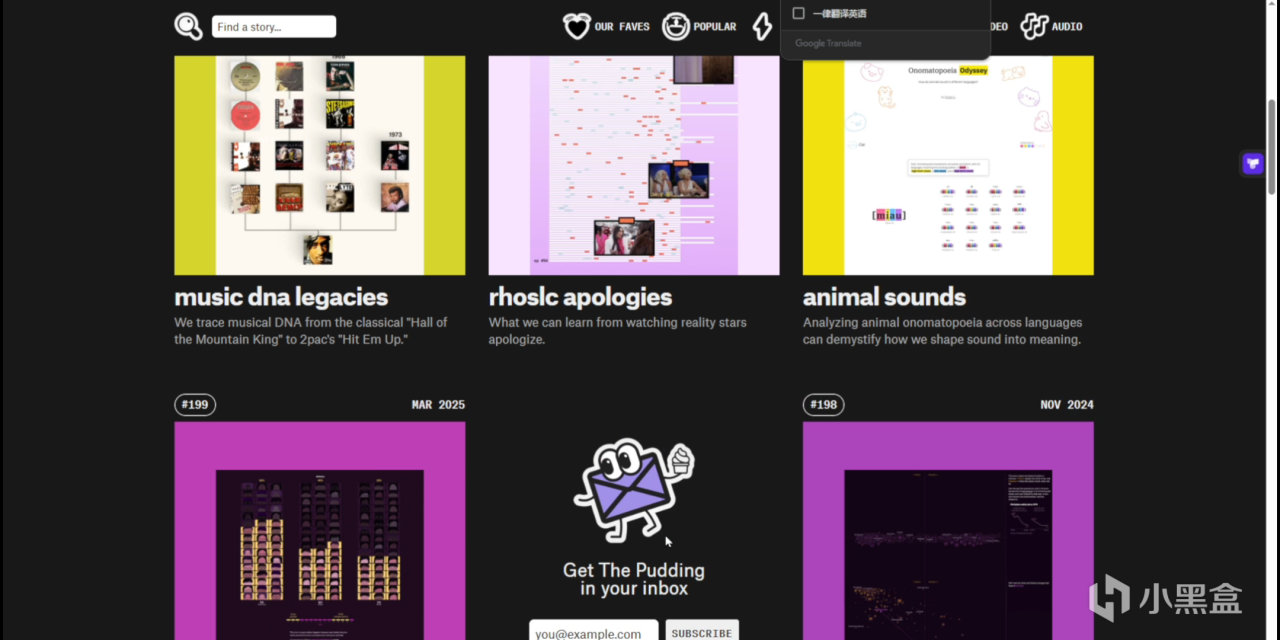The image size is (1280, 640).
Task: Click inside the Find a story field
Action: (x=274, y=27)
